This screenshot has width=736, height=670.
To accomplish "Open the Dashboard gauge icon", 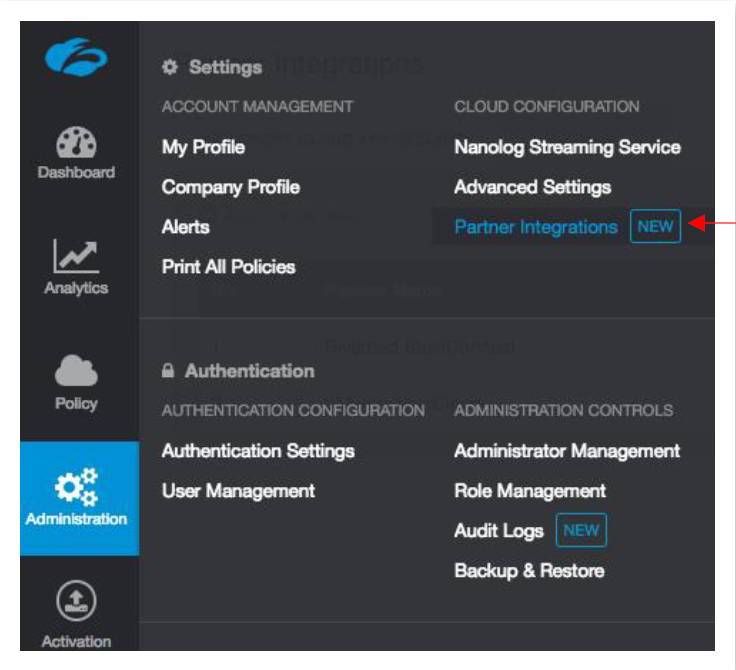I will 77,141.
